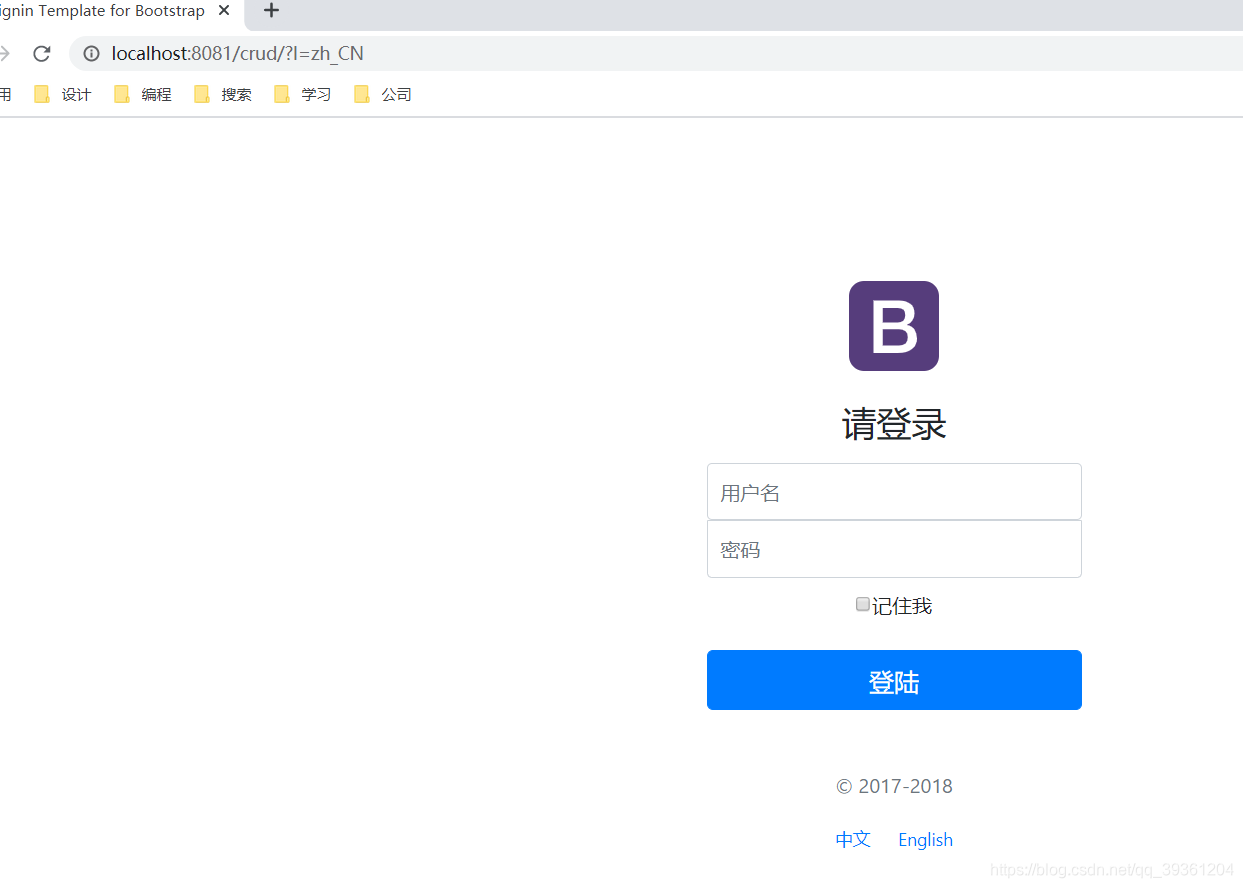Viewport: 1243px width, 888px height.
Task: Click the purple Bootstrap B logo
Action: pyautogui.click(x=893, y=326)
